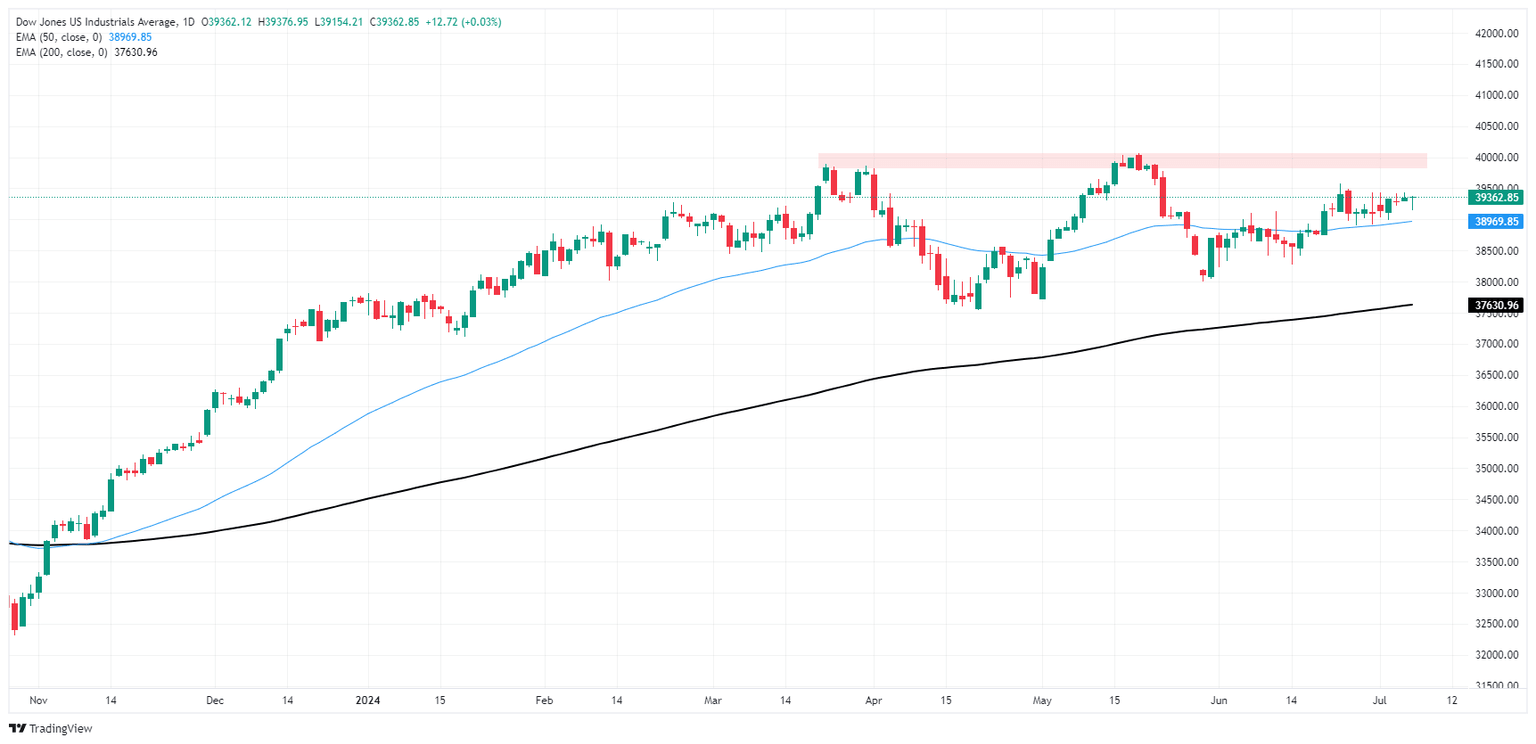
Task: Click the Mar label on time axis
Action: point(712,702)
